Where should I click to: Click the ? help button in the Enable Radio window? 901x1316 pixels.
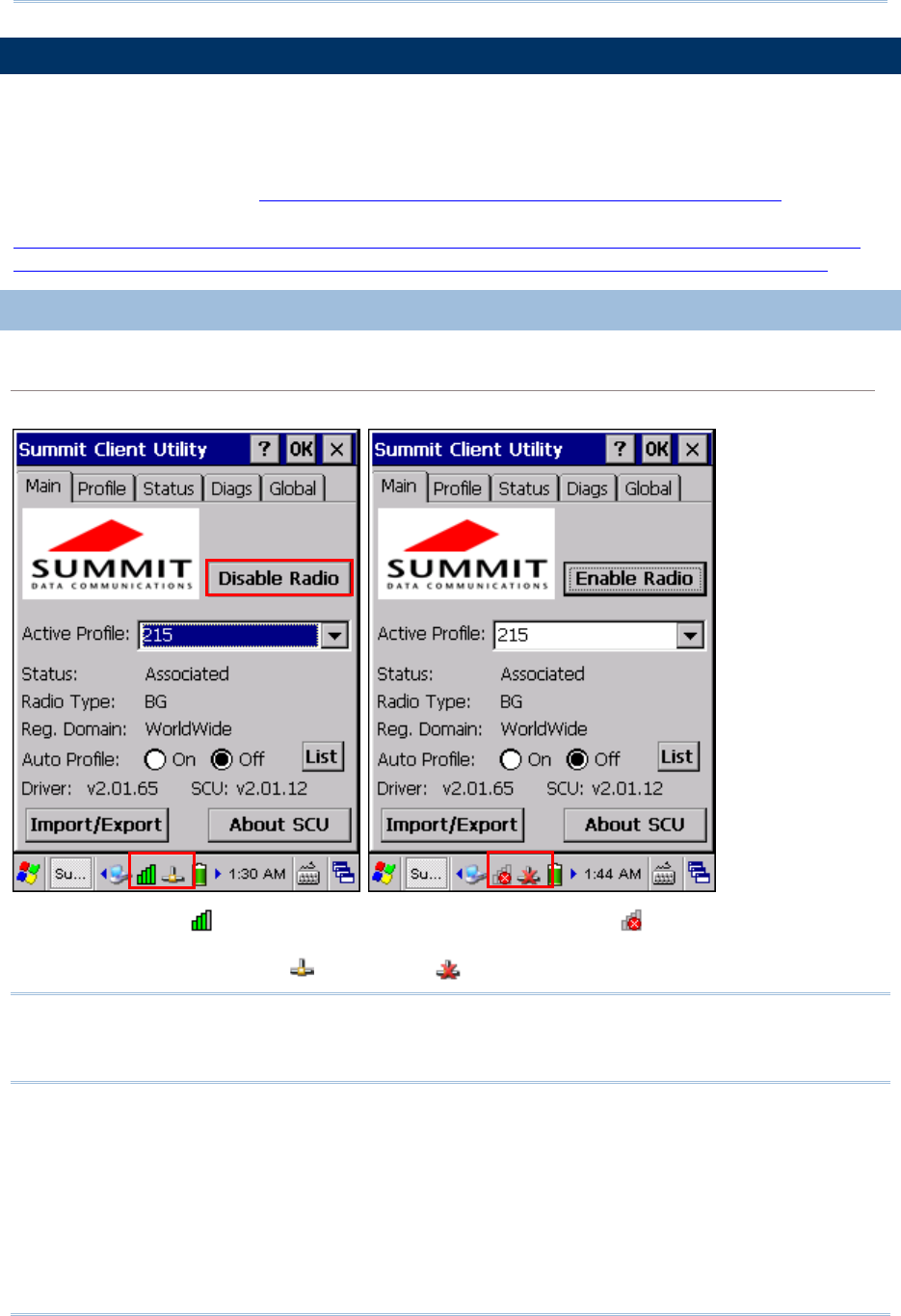(x=620, y=449)
